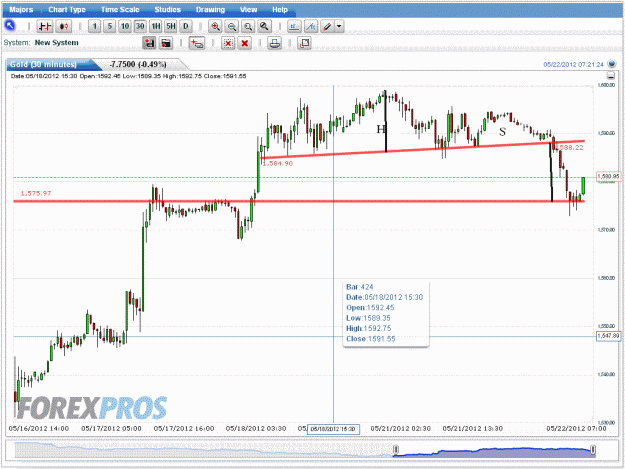The width and height of the screenshot is (625, 469).
Task: Open the Drawing menu
Action: pos(210,10)
